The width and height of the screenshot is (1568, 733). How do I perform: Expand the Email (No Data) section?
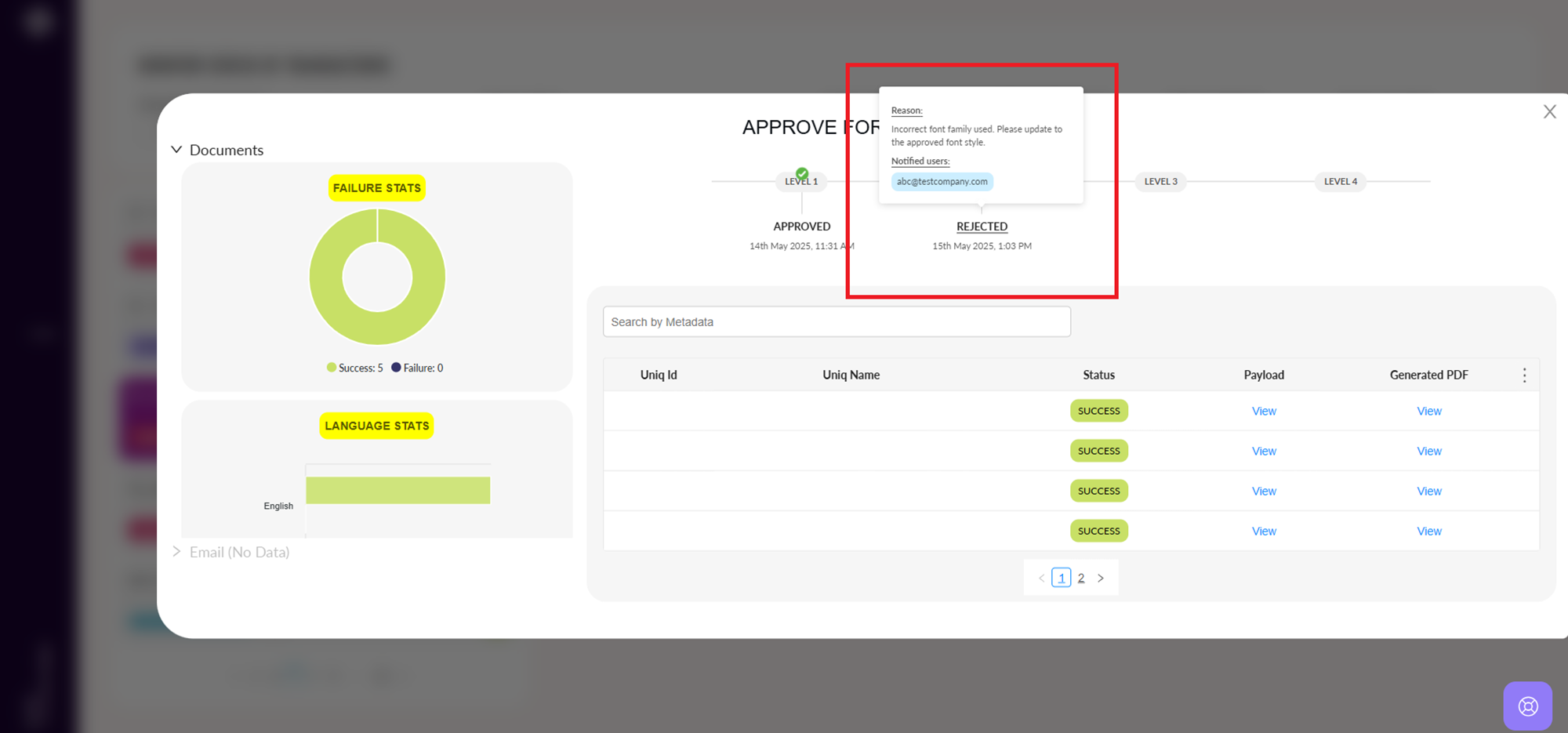177,552
